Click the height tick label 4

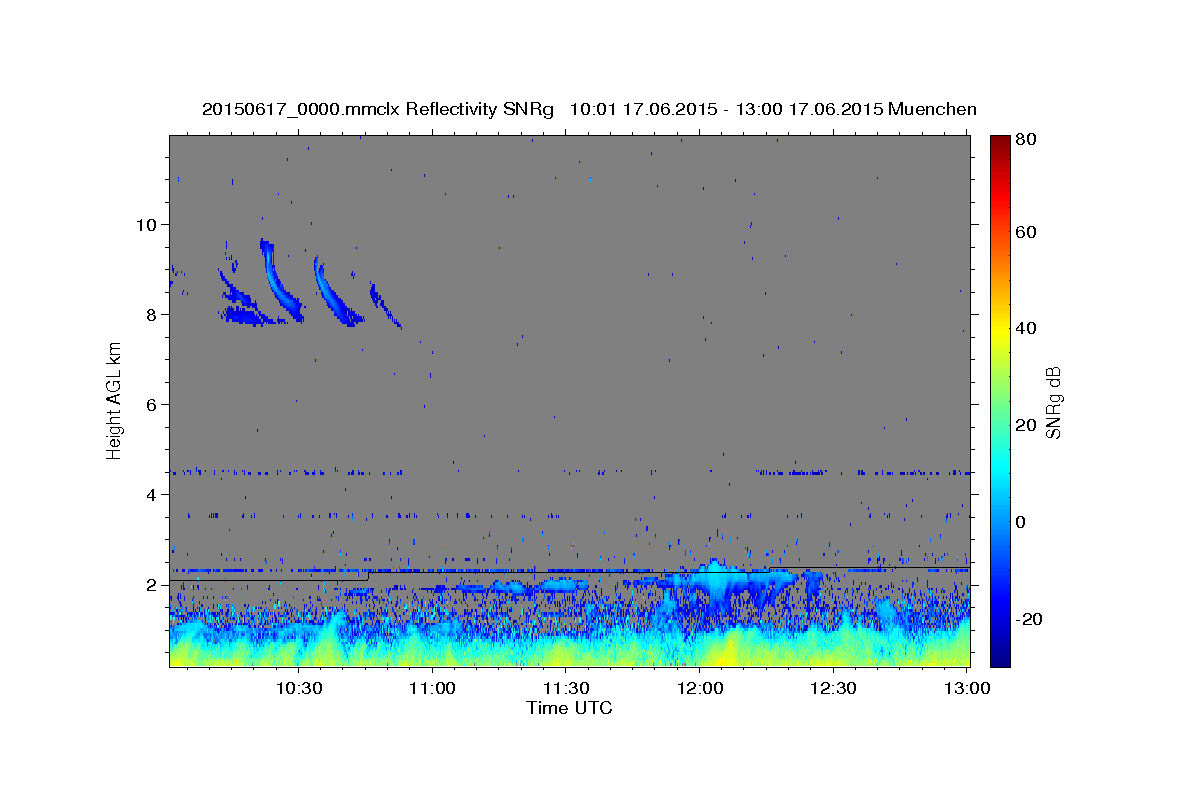(x=150, y=494)
